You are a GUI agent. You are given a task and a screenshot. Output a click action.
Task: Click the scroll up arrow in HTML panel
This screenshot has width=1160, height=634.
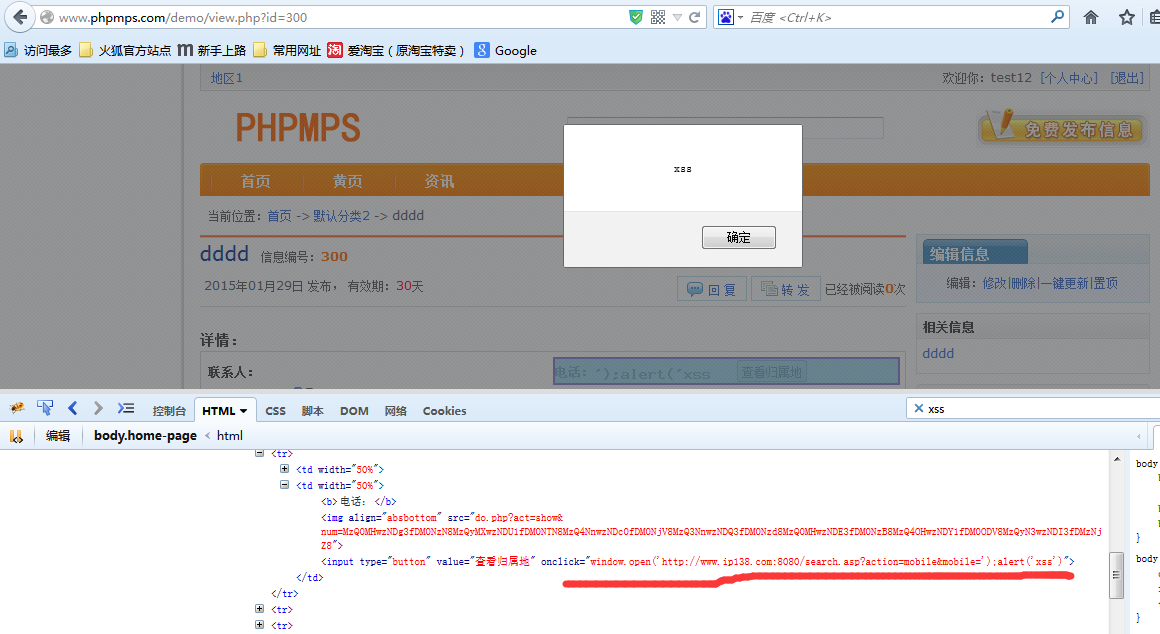tap(1117, 459)
